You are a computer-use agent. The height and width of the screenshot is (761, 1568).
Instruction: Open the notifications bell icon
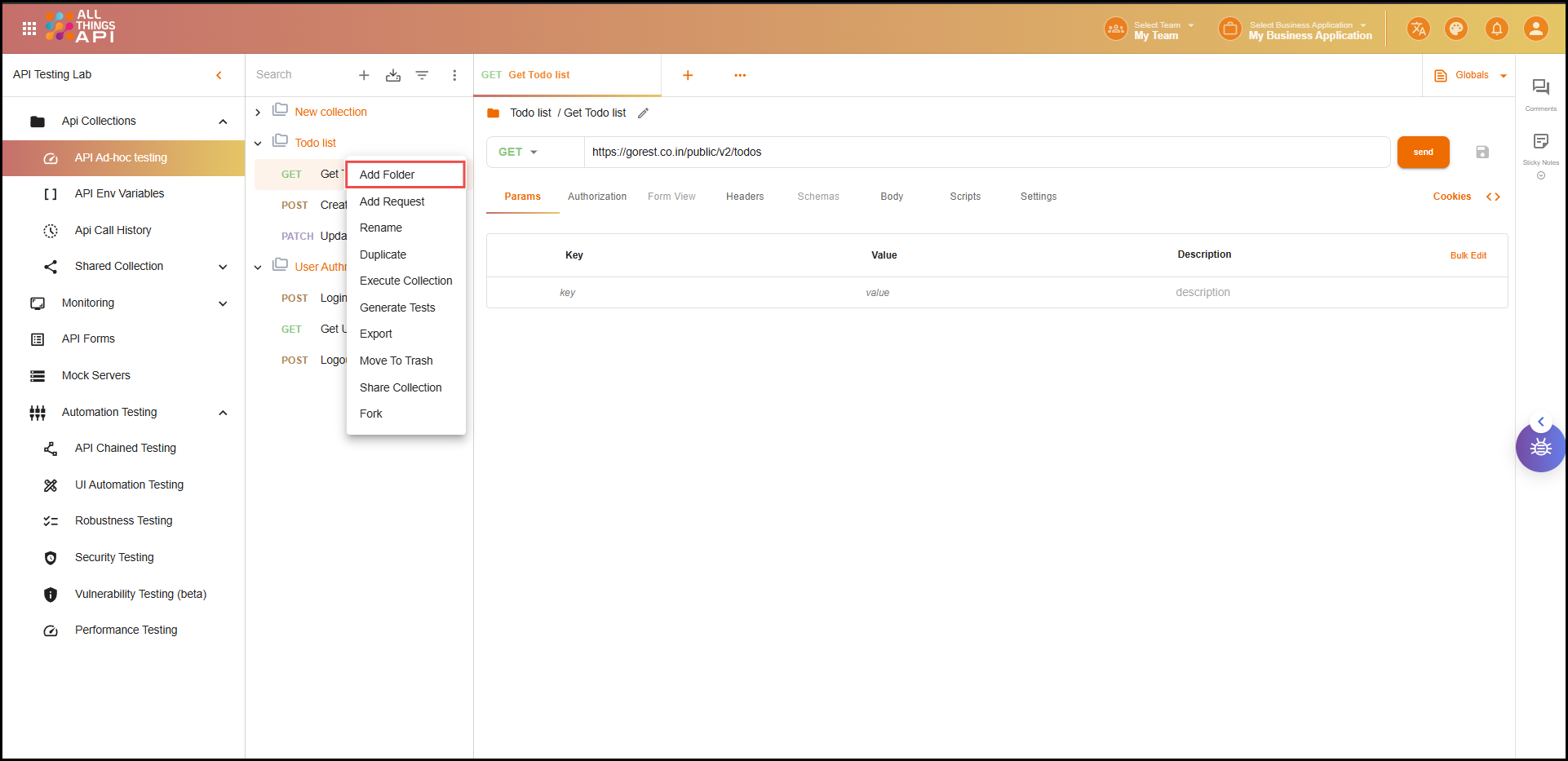1496,29
